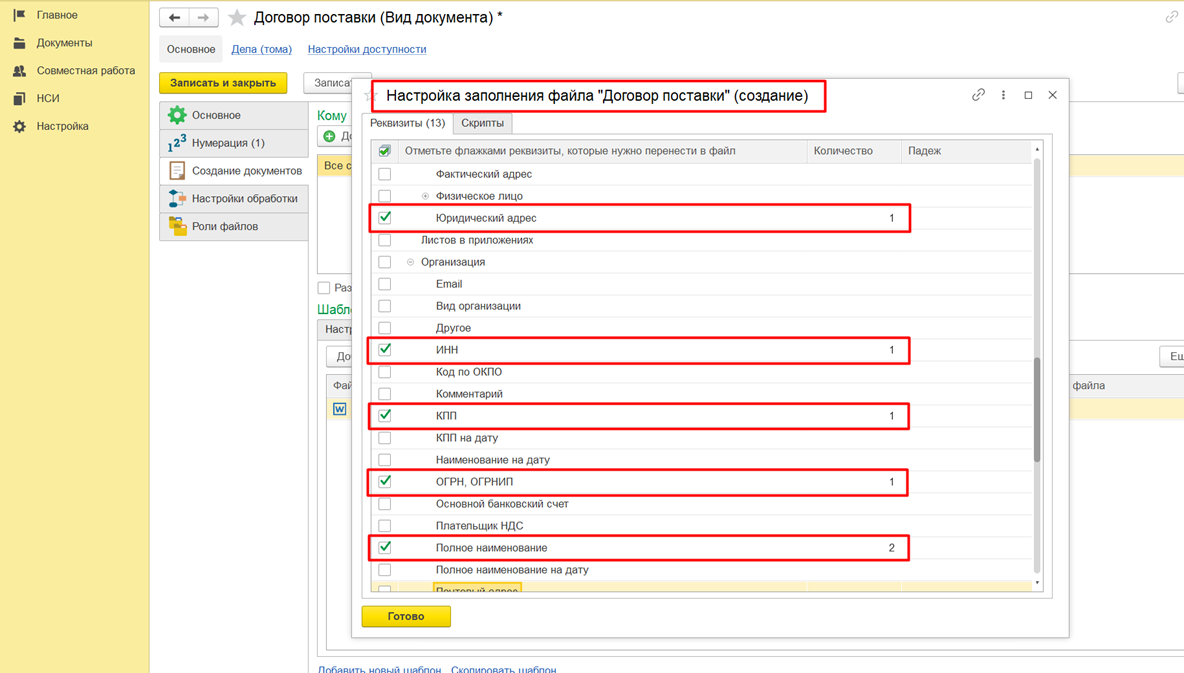Open Совместная работа people icon
Image resolution: width=1184 pixels, height=673 pixels.
(x=20, y=71)
